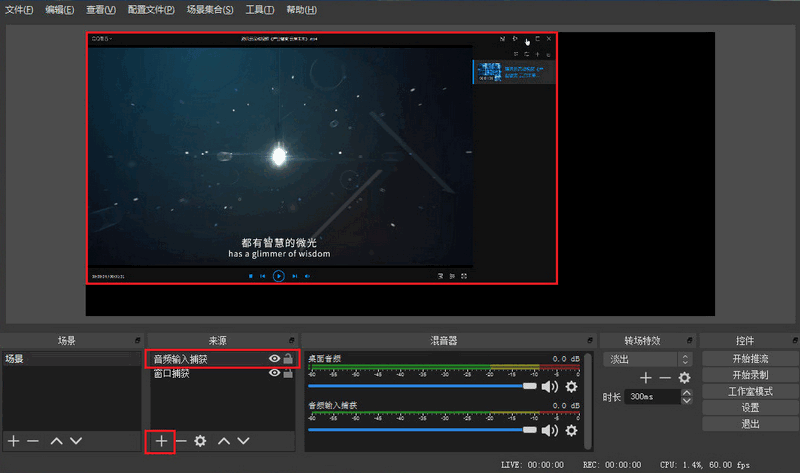Lock the 窗口捕获 source
This screenshot has width=800, height=473.
click(288, 373)
